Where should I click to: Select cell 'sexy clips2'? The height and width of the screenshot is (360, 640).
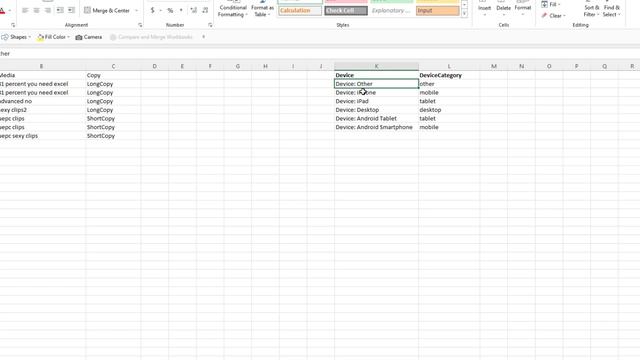click(43, 110)
